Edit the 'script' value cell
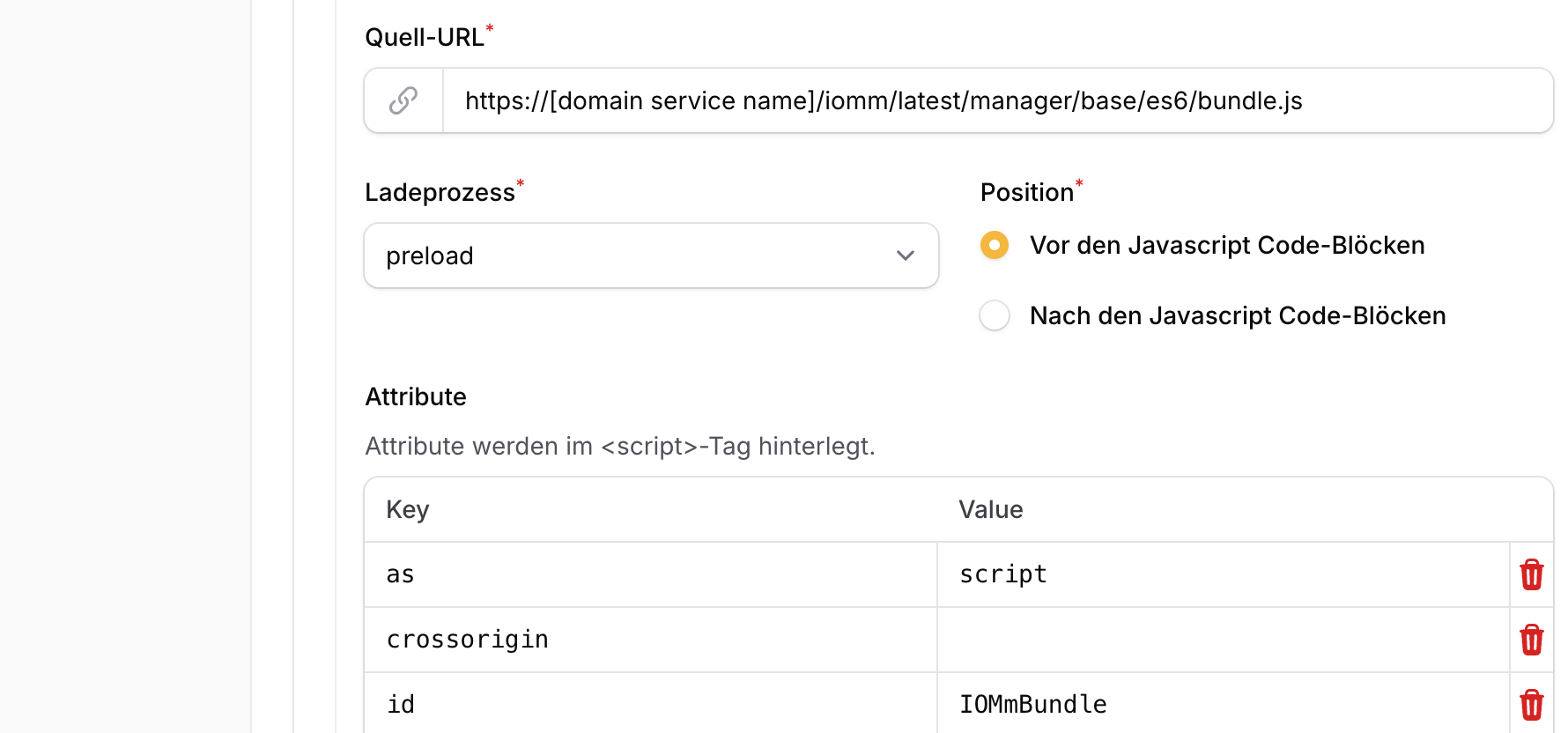The height and width of the screenshot is (733, 1568). click(1224, 574)
